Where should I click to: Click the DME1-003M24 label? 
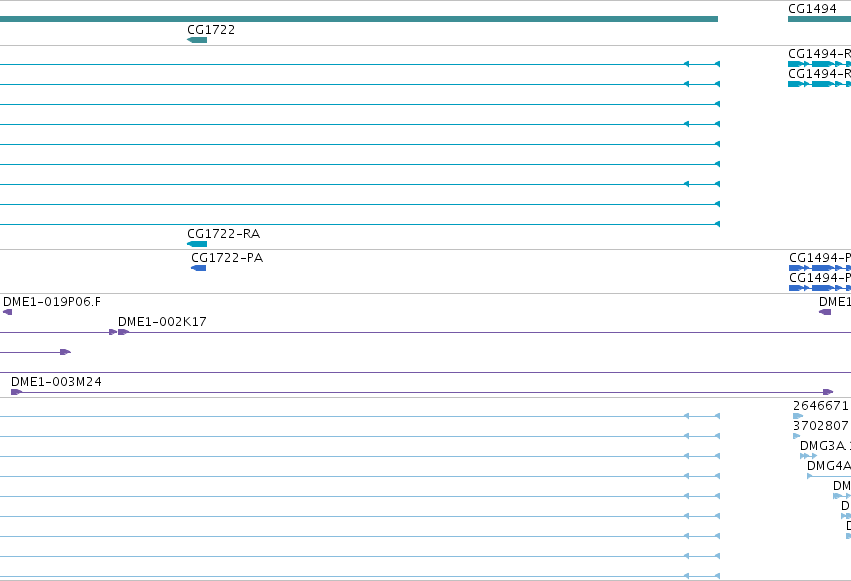(x=56, y=382)
